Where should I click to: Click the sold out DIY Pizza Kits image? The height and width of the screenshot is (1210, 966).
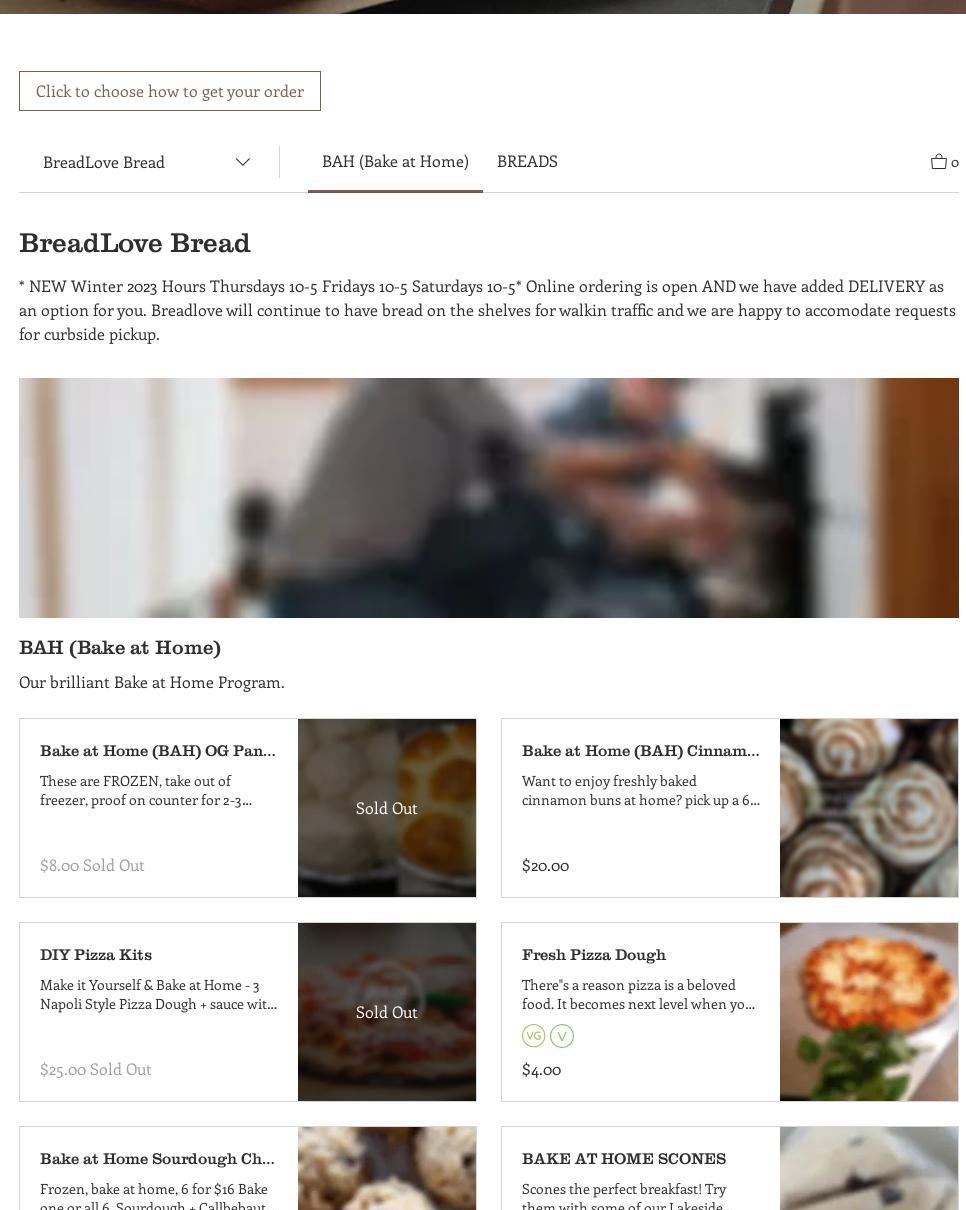387,1012
